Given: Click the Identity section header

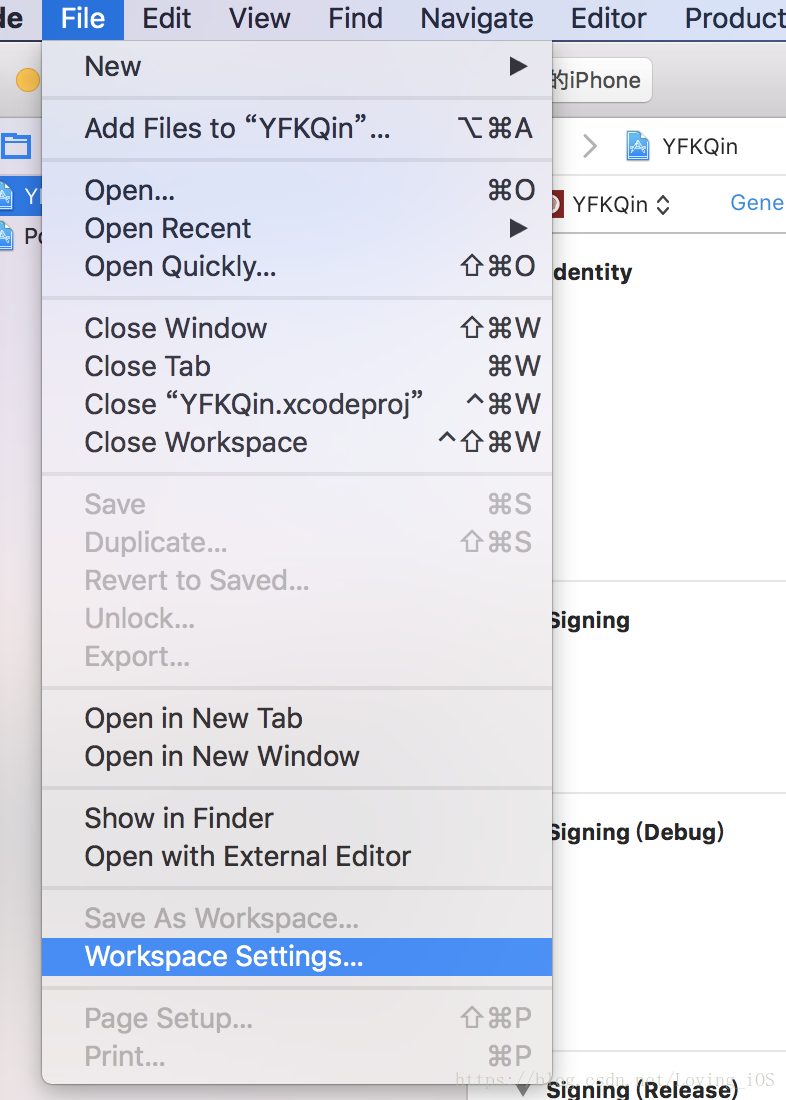Looking at the screenshot, I should tap(592, 272).
